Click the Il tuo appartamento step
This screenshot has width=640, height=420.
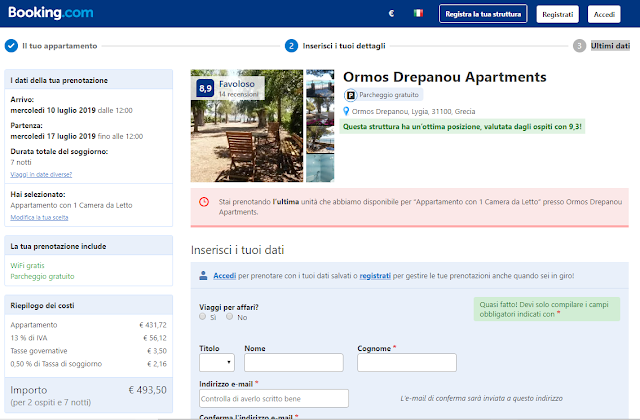60,46
